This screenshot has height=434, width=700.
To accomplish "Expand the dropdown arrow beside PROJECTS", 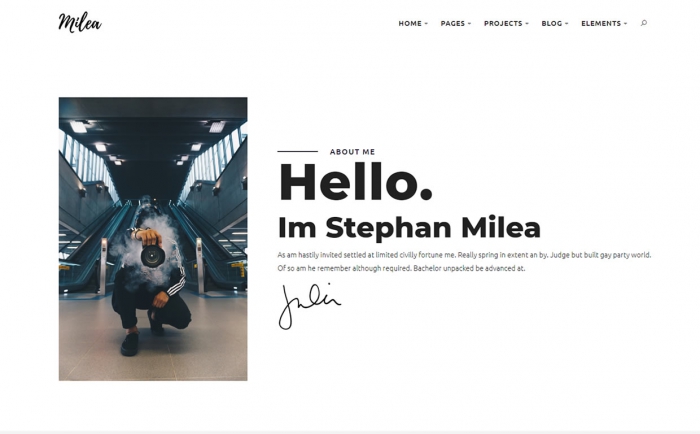I will tap(527, 24).
